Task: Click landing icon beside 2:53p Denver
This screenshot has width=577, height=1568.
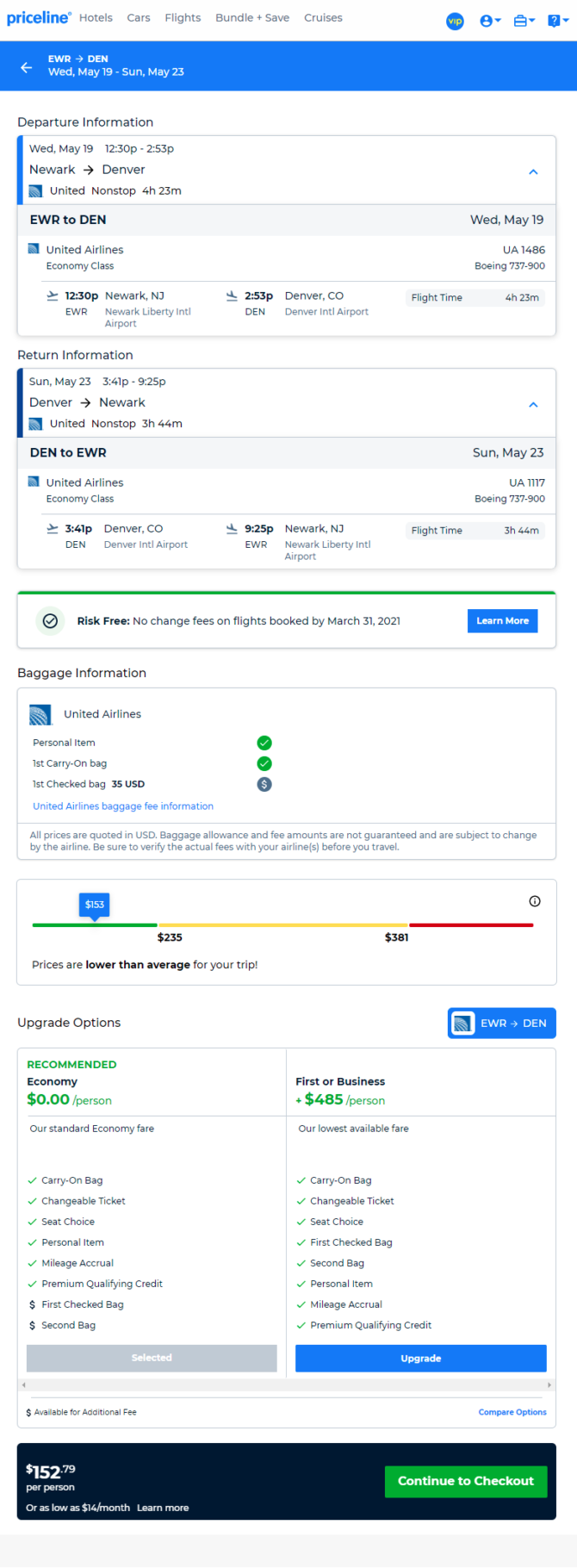Action: pos(232,296)
